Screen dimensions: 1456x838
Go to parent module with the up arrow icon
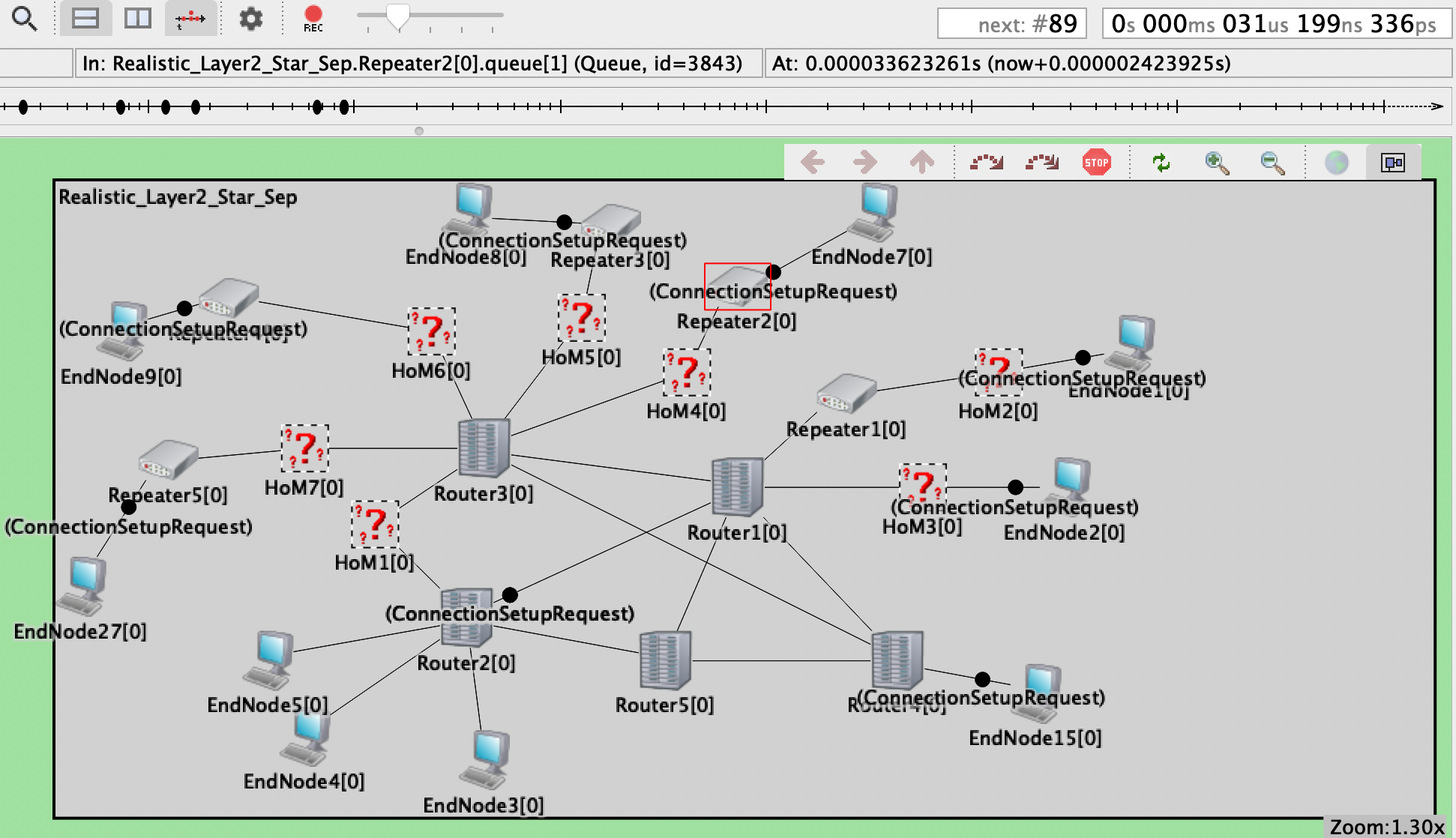pyautogui.click(x=921, y=162)
